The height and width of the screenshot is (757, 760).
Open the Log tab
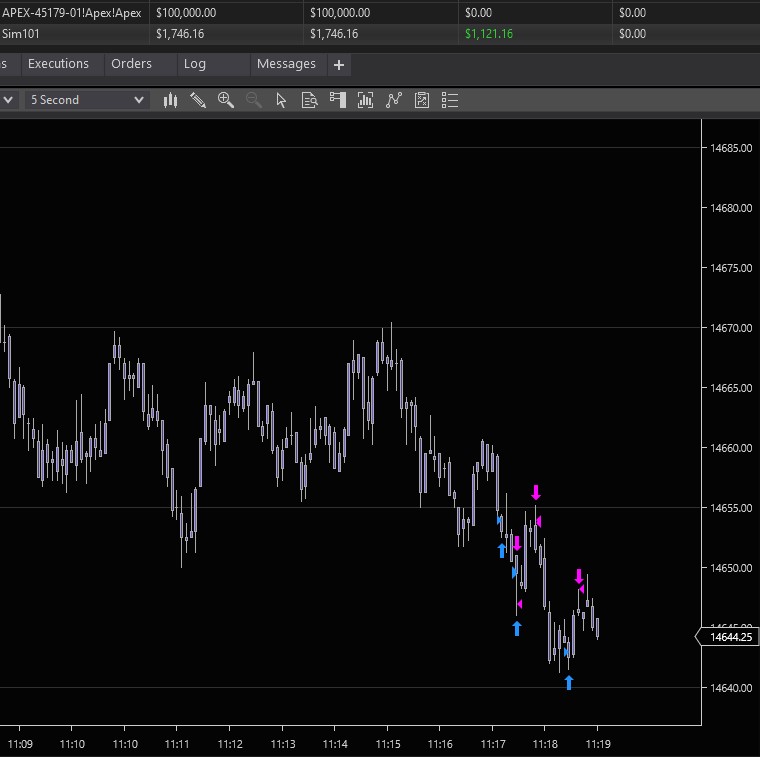pos(195,64)
